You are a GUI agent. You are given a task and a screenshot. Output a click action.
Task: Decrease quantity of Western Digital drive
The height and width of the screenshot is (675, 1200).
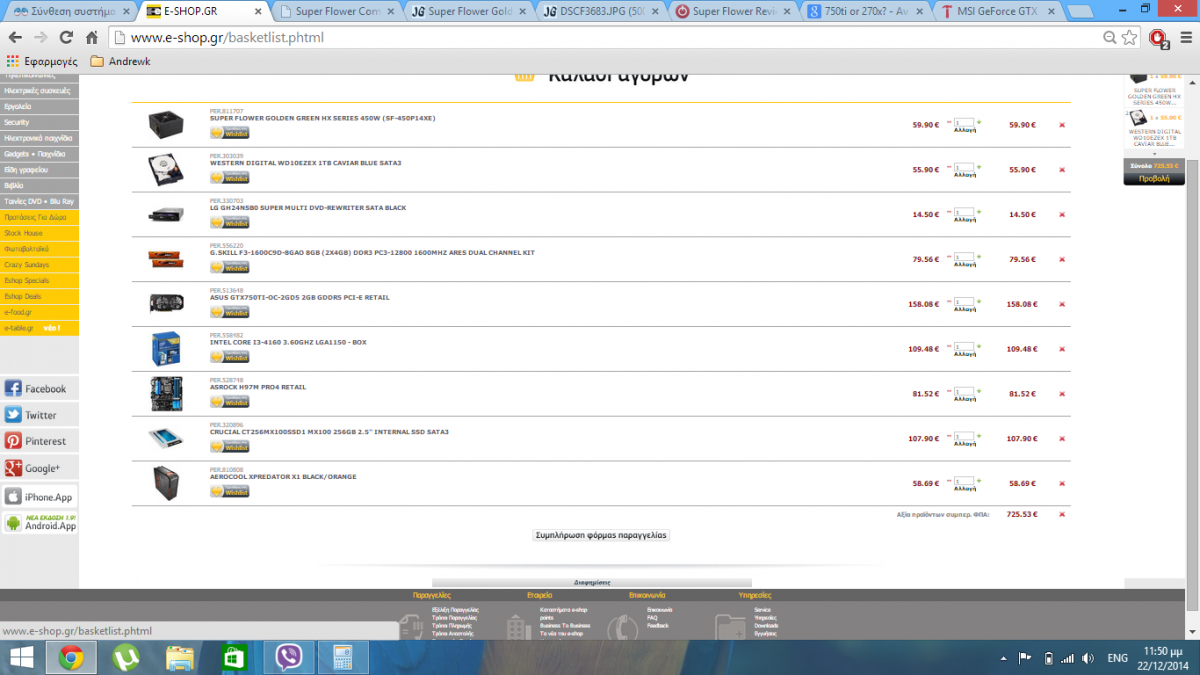tap(949, 167)
